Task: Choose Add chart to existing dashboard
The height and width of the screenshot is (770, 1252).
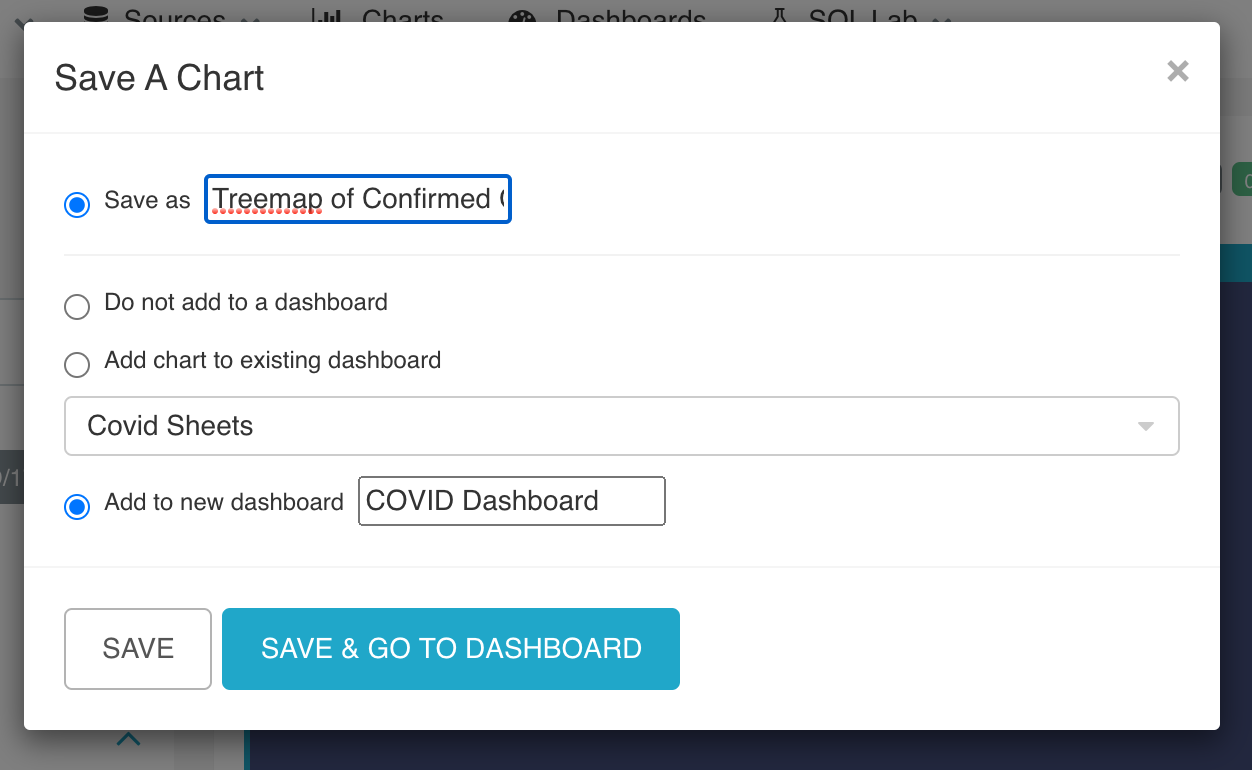Action: [x=77, y=365]
